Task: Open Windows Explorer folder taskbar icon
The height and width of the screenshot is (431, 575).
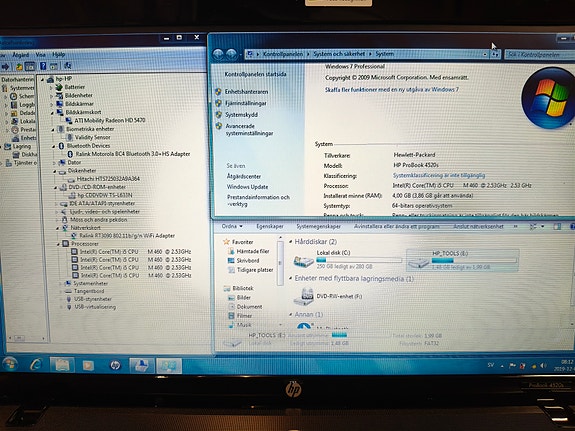Action: 62,365
